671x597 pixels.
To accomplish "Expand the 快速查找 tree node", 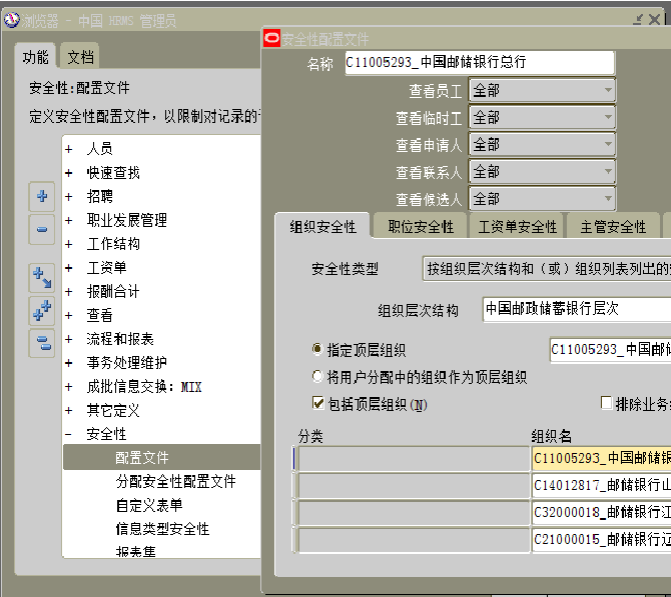I will [x=68, y=173].
